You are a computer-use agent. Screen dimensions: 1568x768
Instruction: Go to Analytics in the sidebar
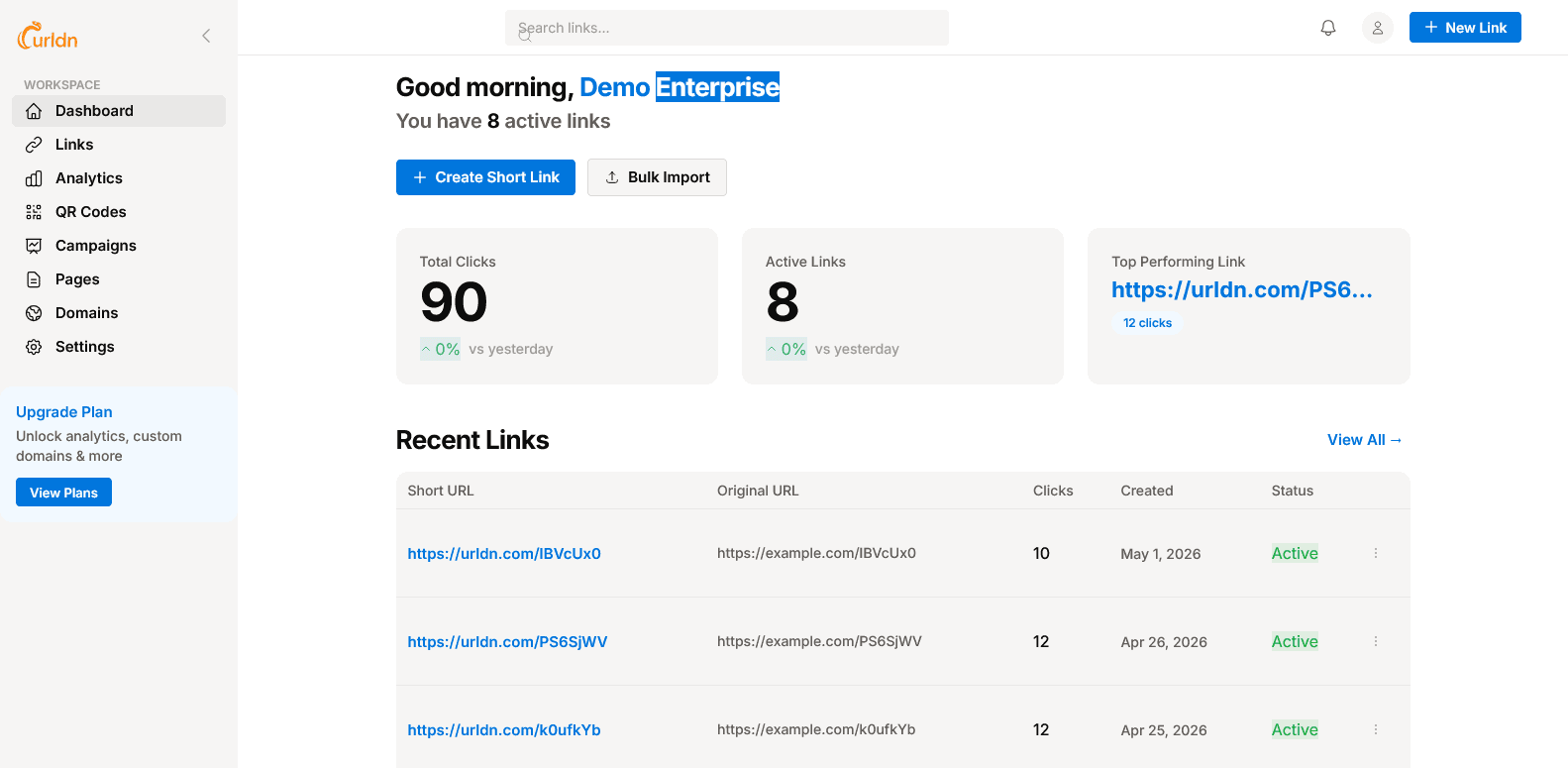click(x=119, y=178)
